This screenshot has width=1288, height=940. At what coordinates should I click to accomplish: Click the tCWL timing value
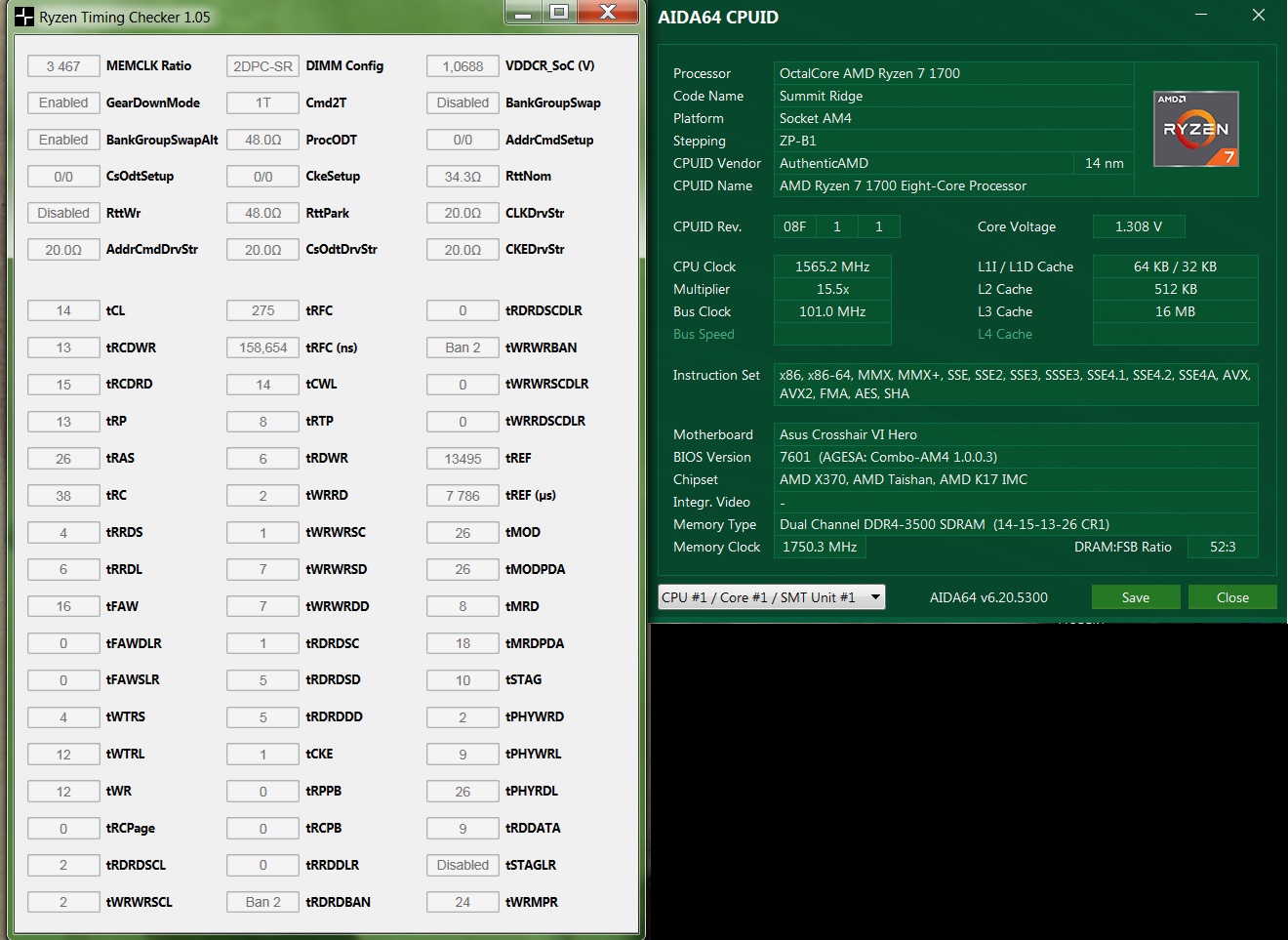tap(262, 385)
